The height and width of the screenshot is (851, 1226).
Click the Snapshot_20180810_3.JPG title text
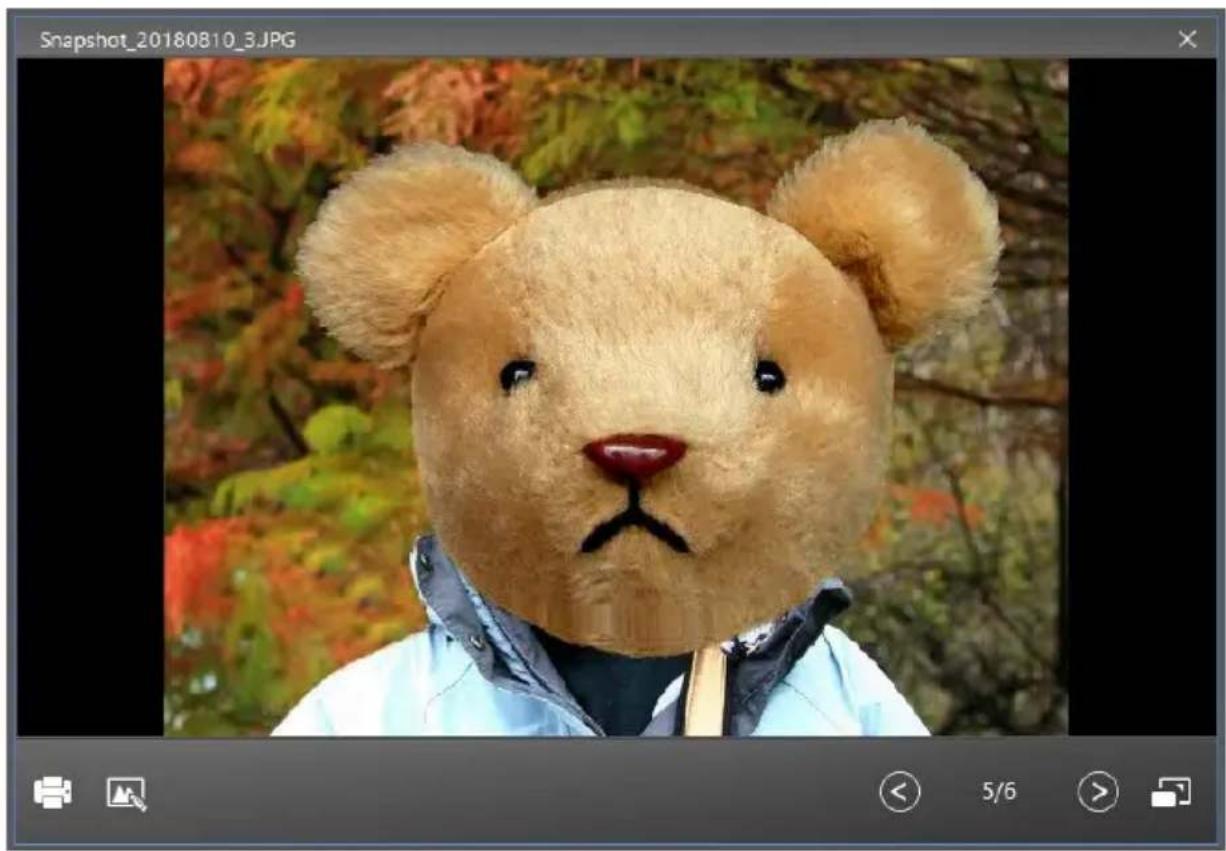[x=167, y=40]
